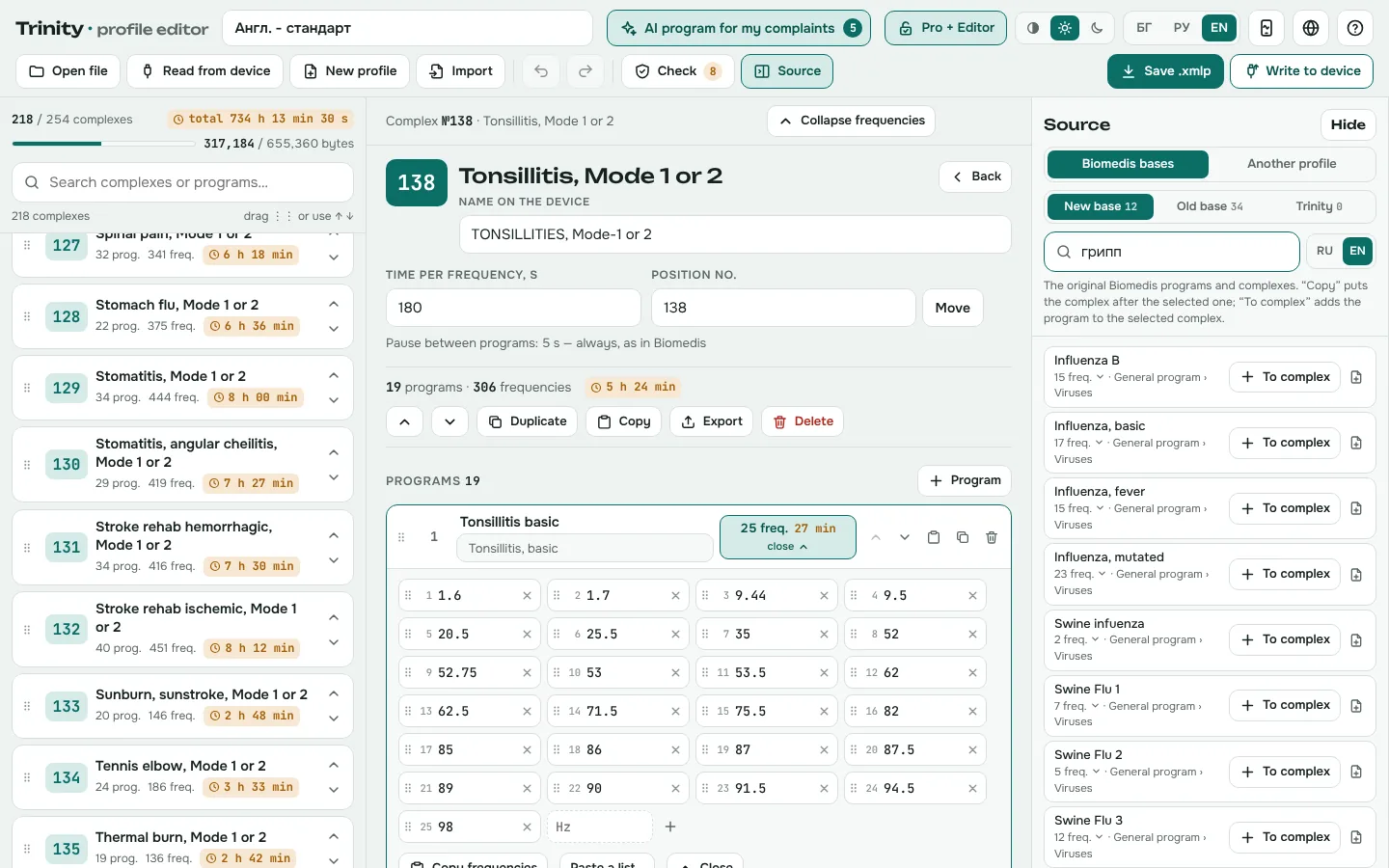Switch interface language to EN in header

1219,28
